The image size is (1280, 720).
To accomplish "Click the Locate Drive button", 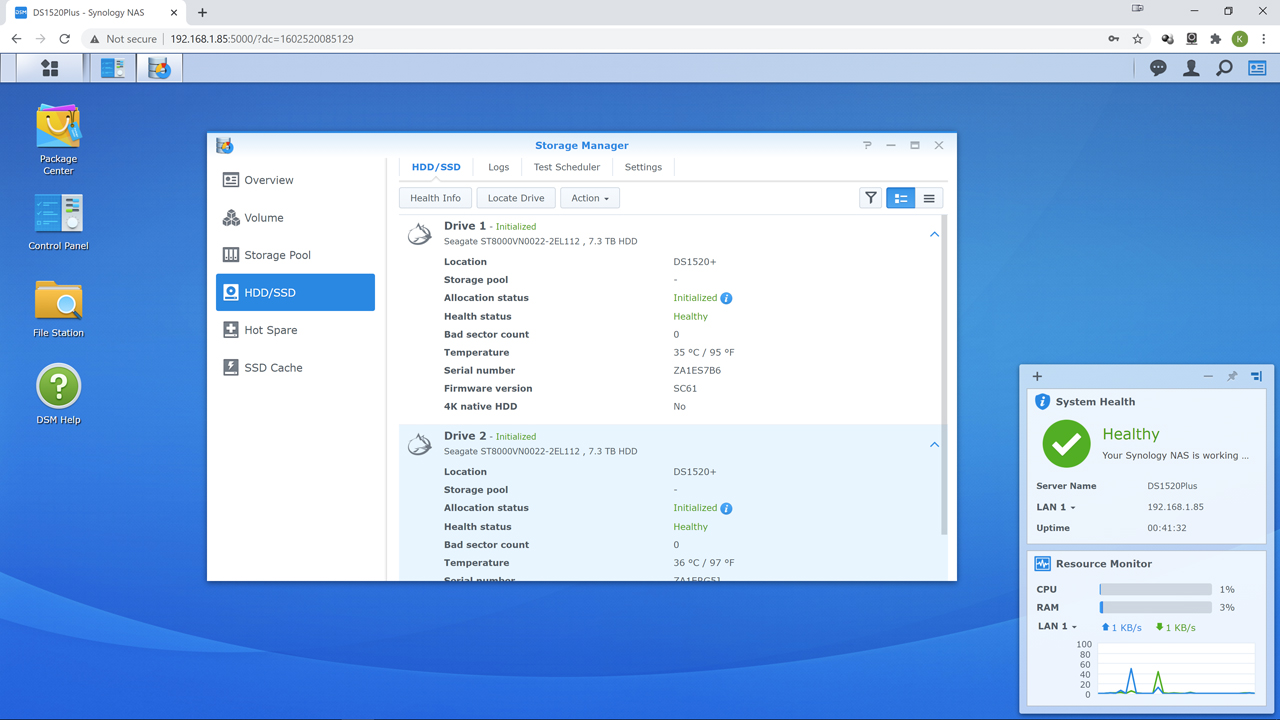I will click(x=516, y=198).
